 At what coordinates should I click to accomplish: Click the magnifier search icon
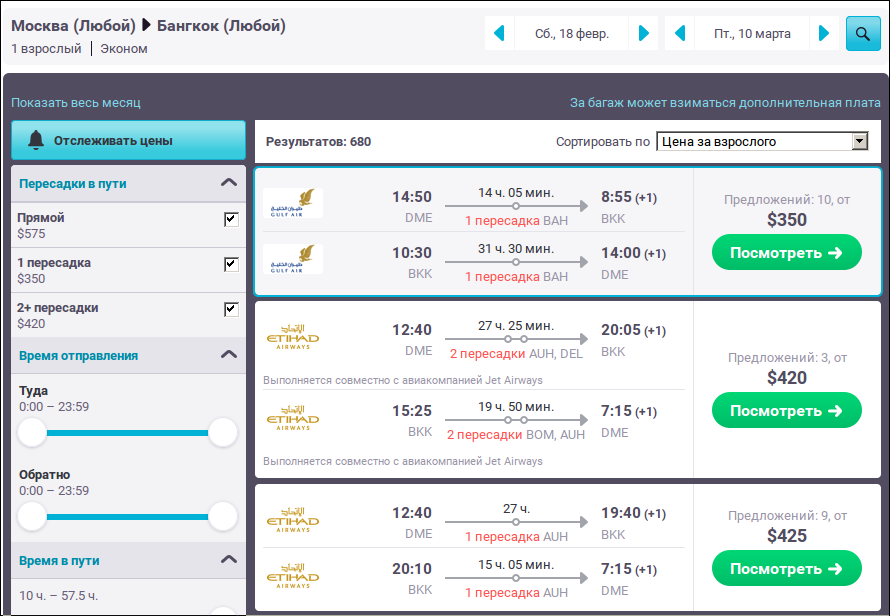[x=863, y=33]
